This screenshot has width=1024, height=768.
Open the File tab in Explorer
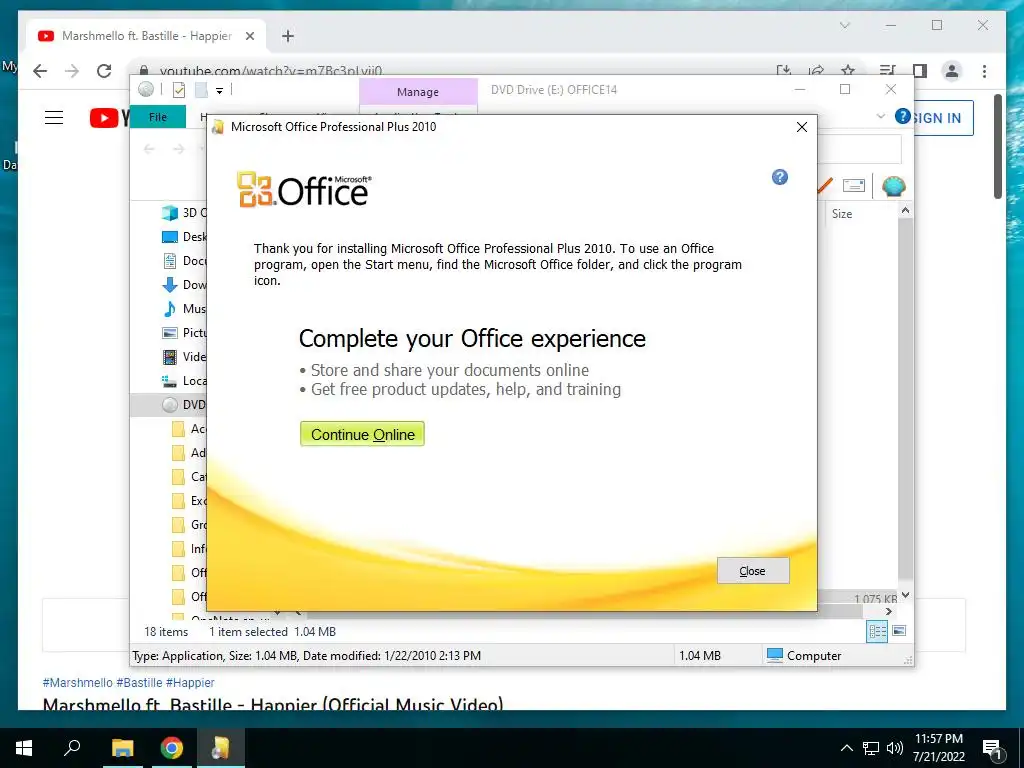pos(158,117)
